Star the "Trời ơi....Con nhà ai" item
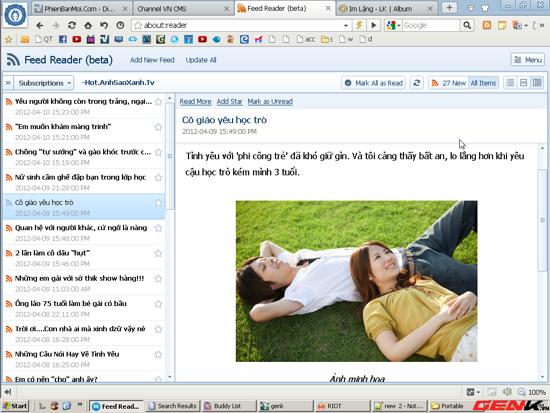This screenshot has width=550, height=413. pos(158,329)
